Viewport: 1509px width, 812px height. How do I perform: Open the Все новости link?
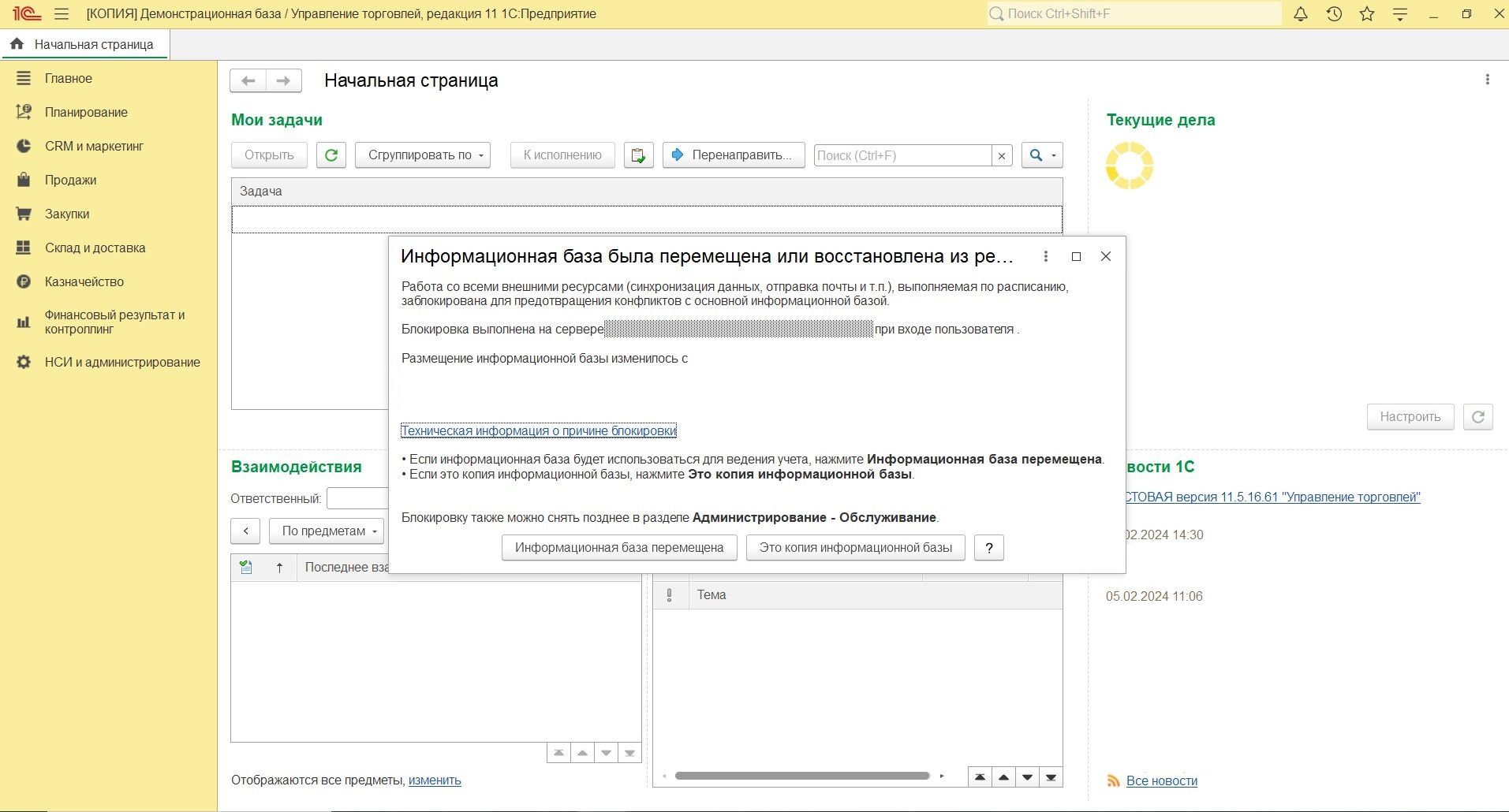[x=1162, y=781]
